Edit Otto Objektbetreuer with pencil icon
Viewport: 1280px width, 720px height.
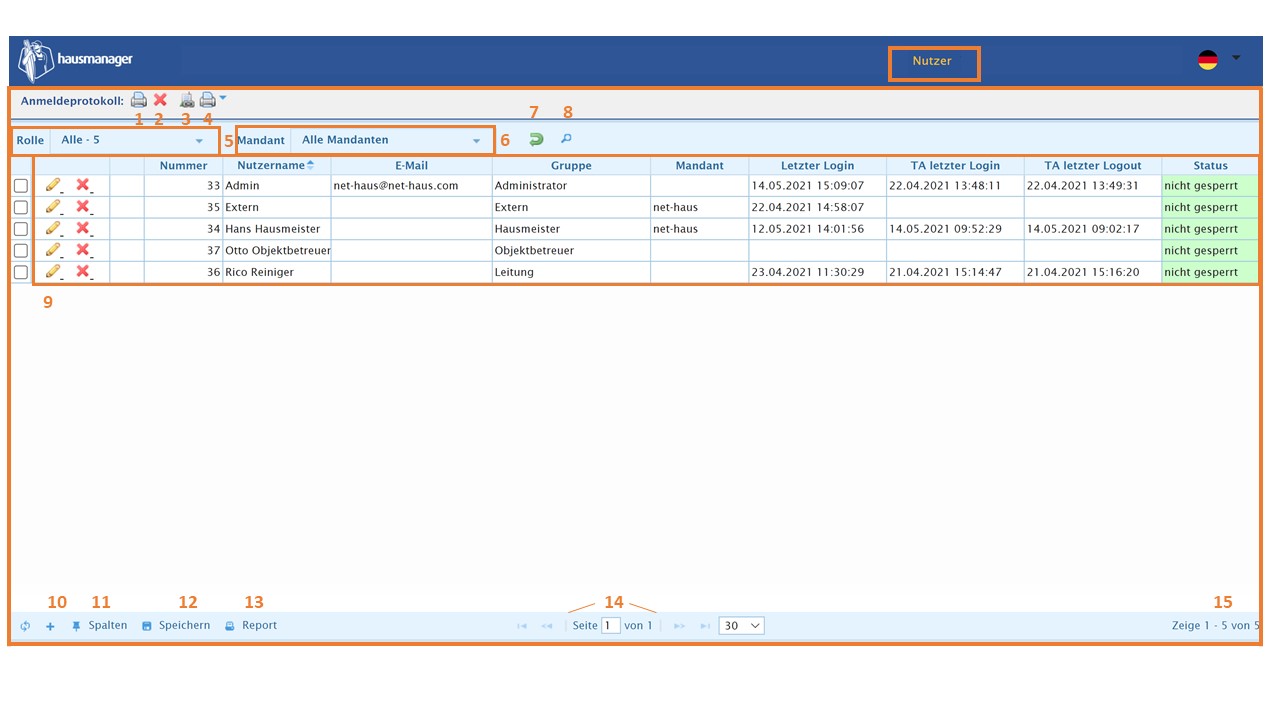pos(53,250)
